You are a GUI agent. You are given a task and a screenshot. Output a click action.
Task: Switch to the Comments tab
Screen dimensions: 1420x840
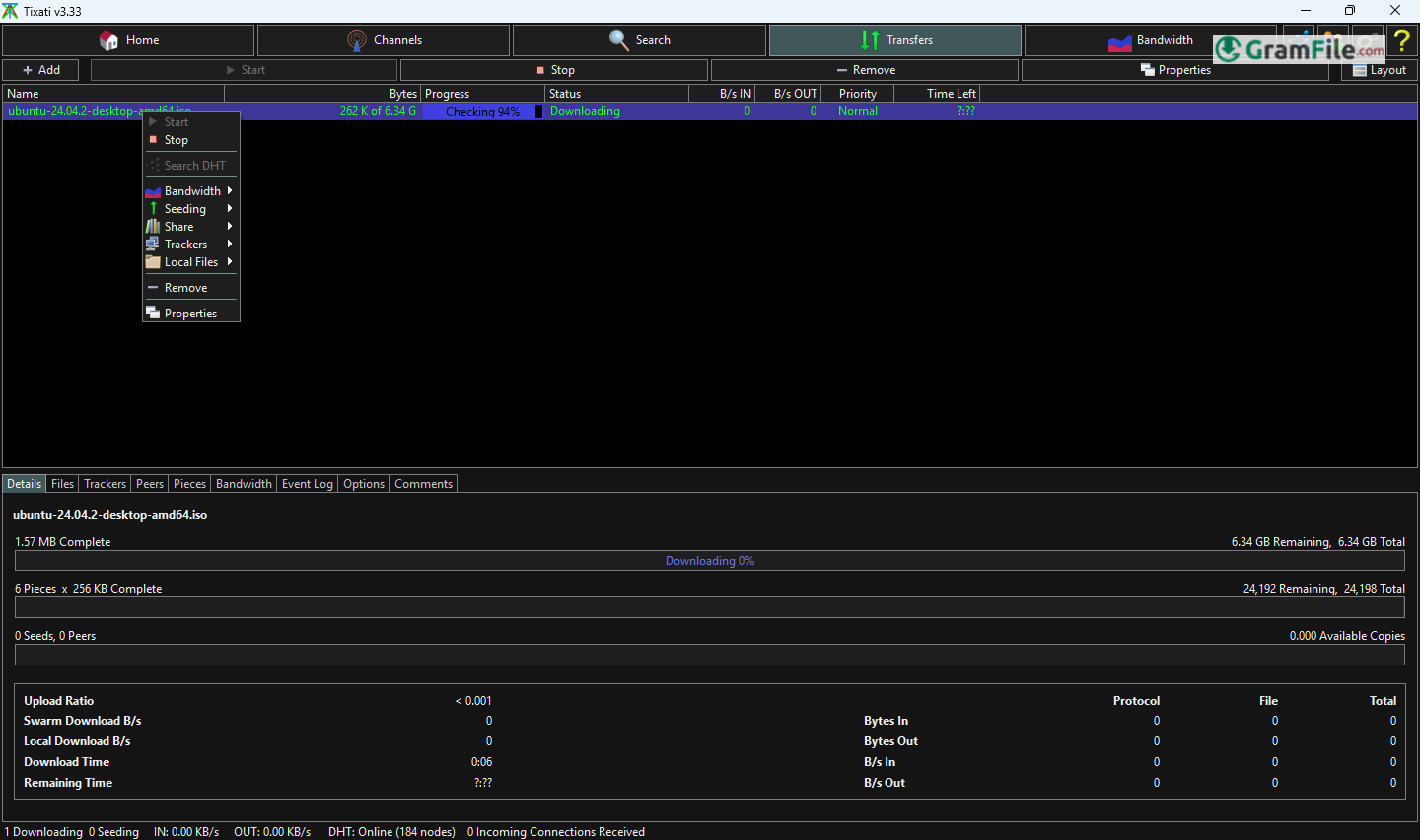(x=423, y=484)
